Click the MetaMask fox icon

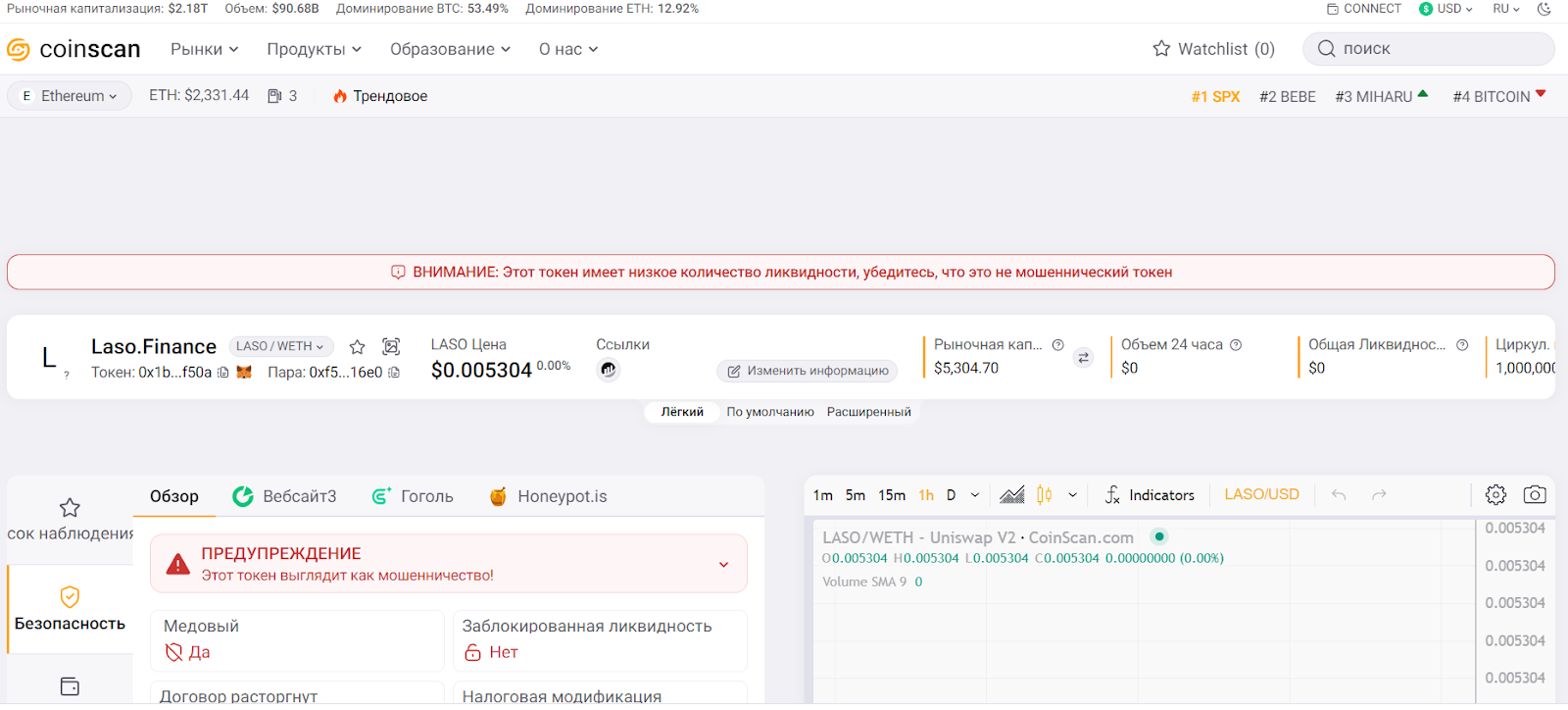click(244, 373)
